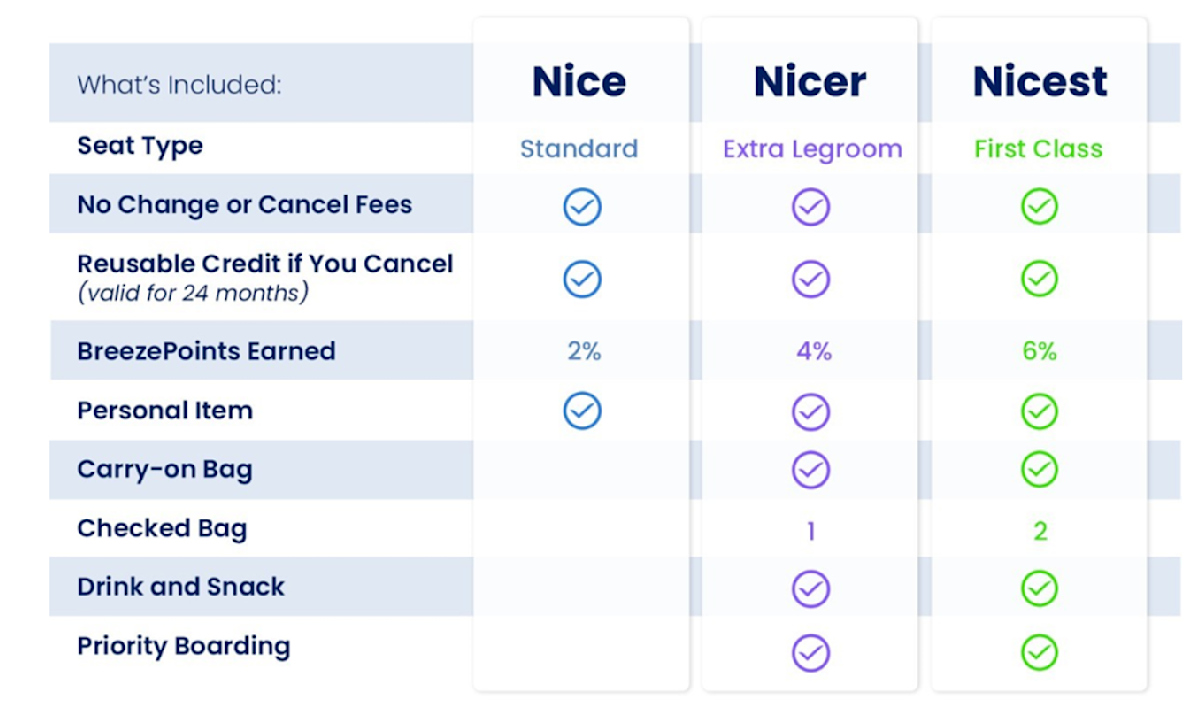Click the Standard seat type text
1200x717 pixels.
579,149
